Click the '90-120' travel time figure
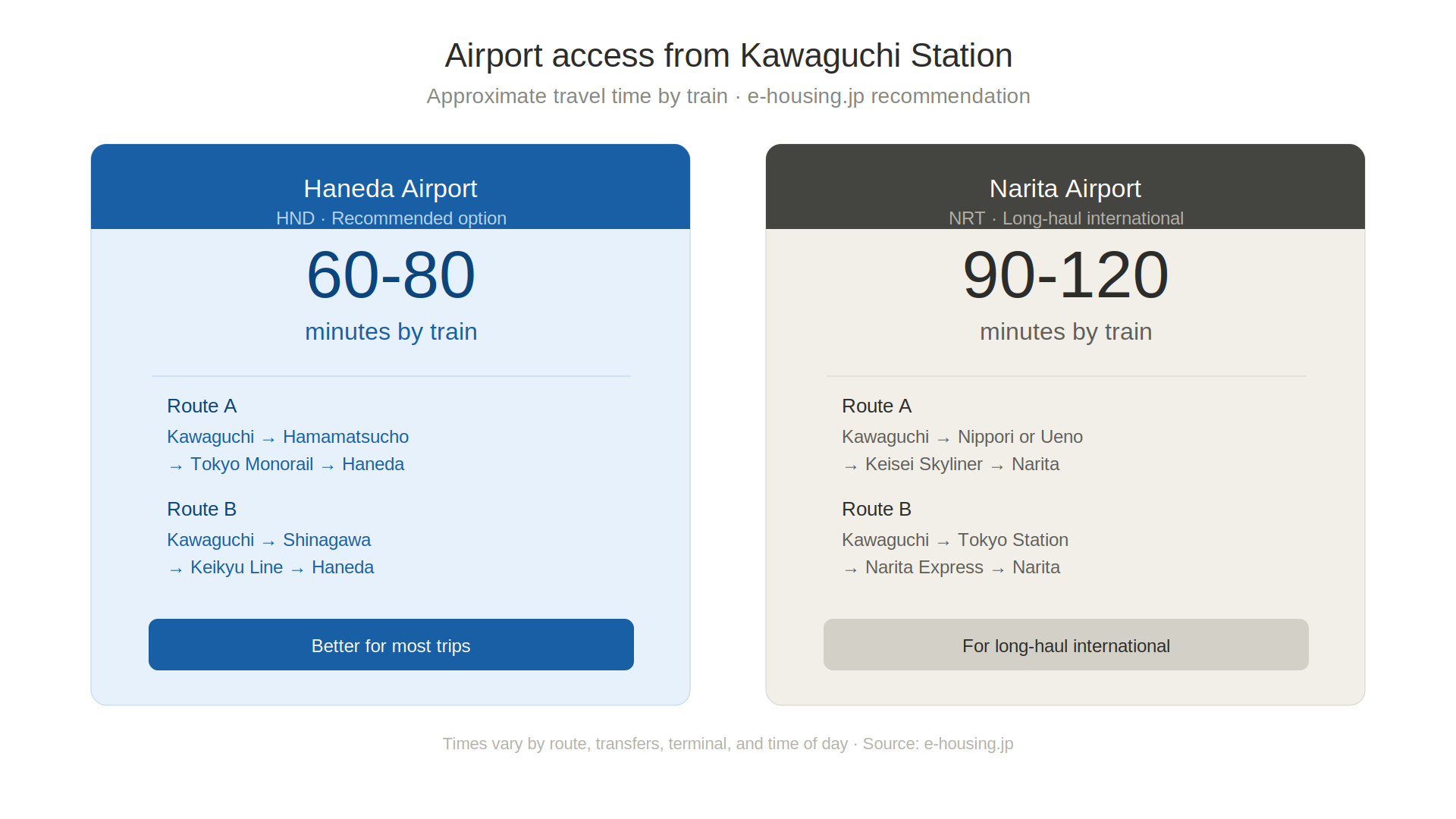This screenshot has width=1456, height=819. 1065,275
